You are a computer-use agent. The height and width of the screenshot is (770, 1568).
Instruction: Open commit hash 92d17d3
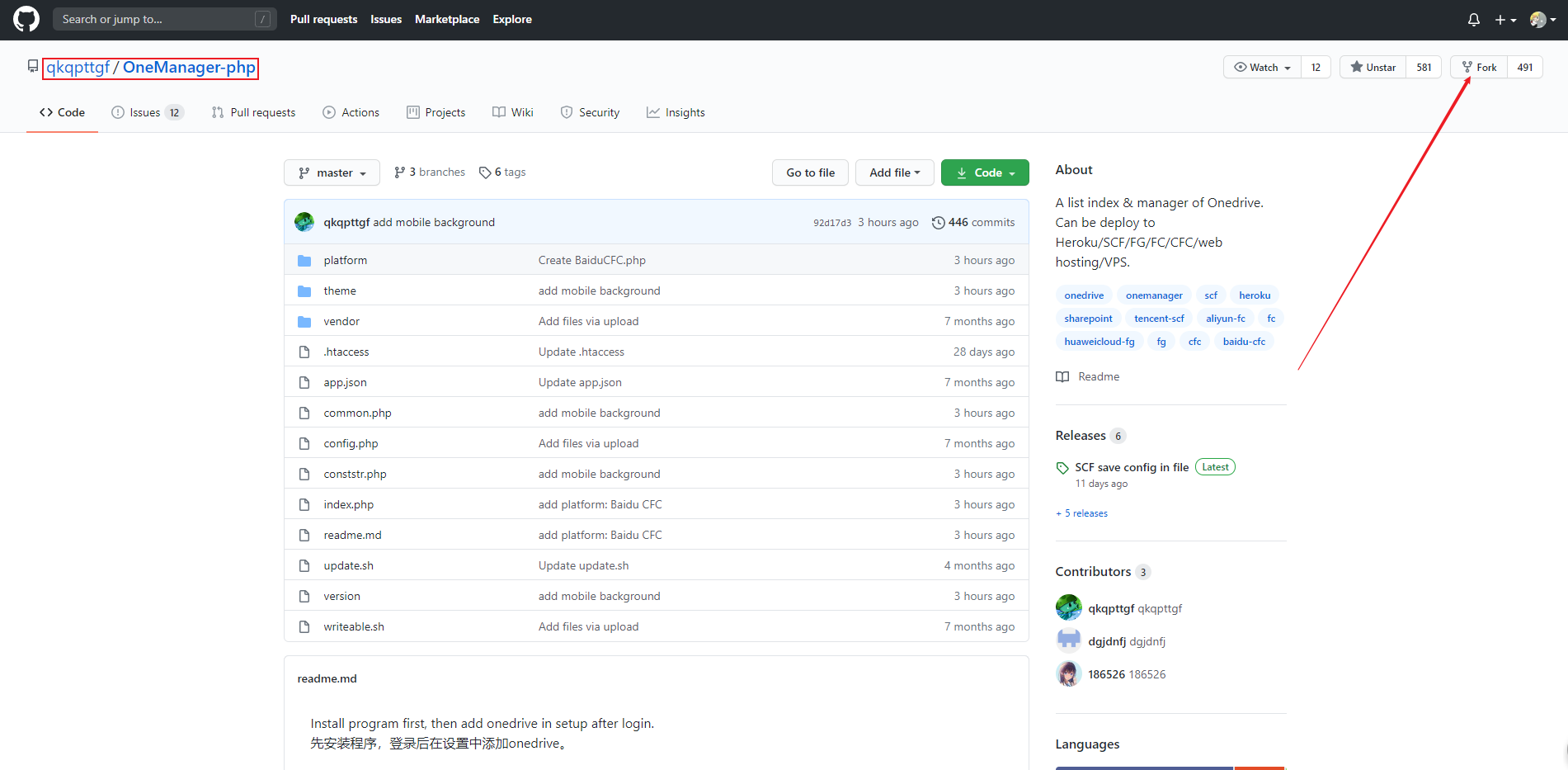pos(832,223)
